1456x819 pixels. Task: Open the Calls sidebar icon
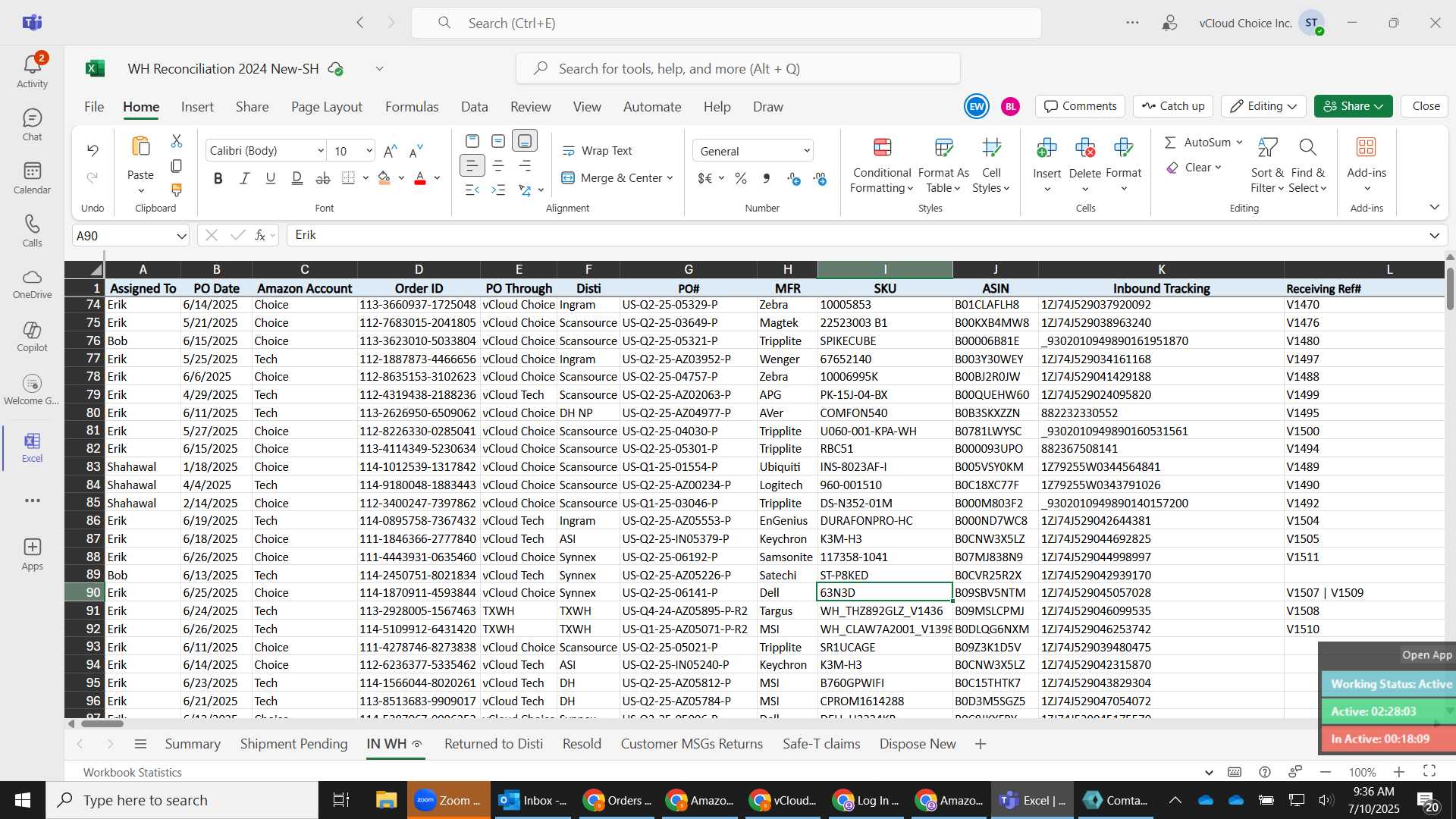click(x=32, y=231)
